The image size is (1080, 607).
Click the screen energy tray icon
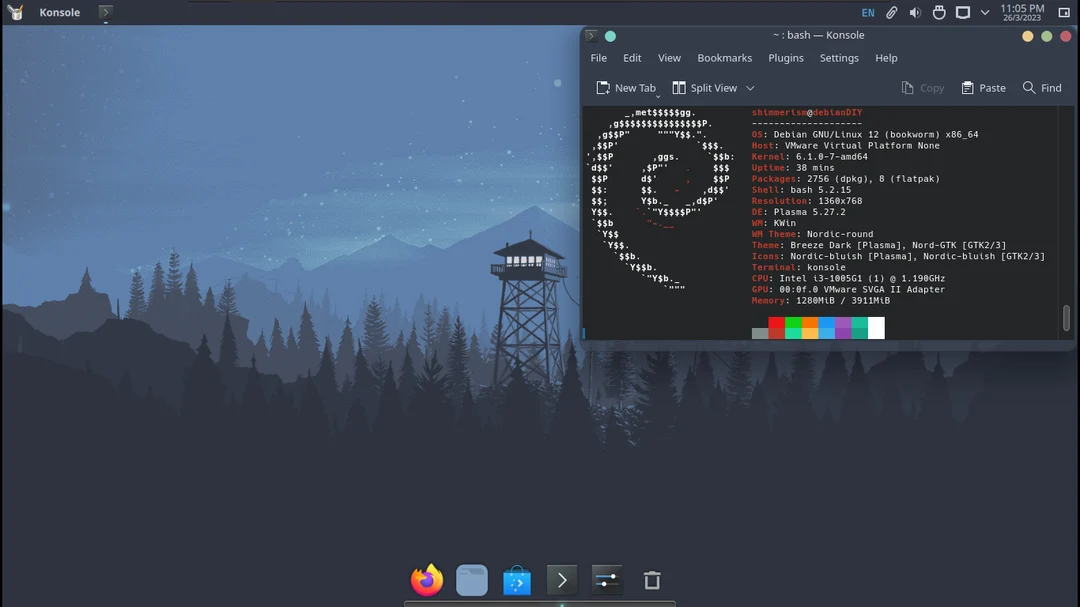(962, 12)
